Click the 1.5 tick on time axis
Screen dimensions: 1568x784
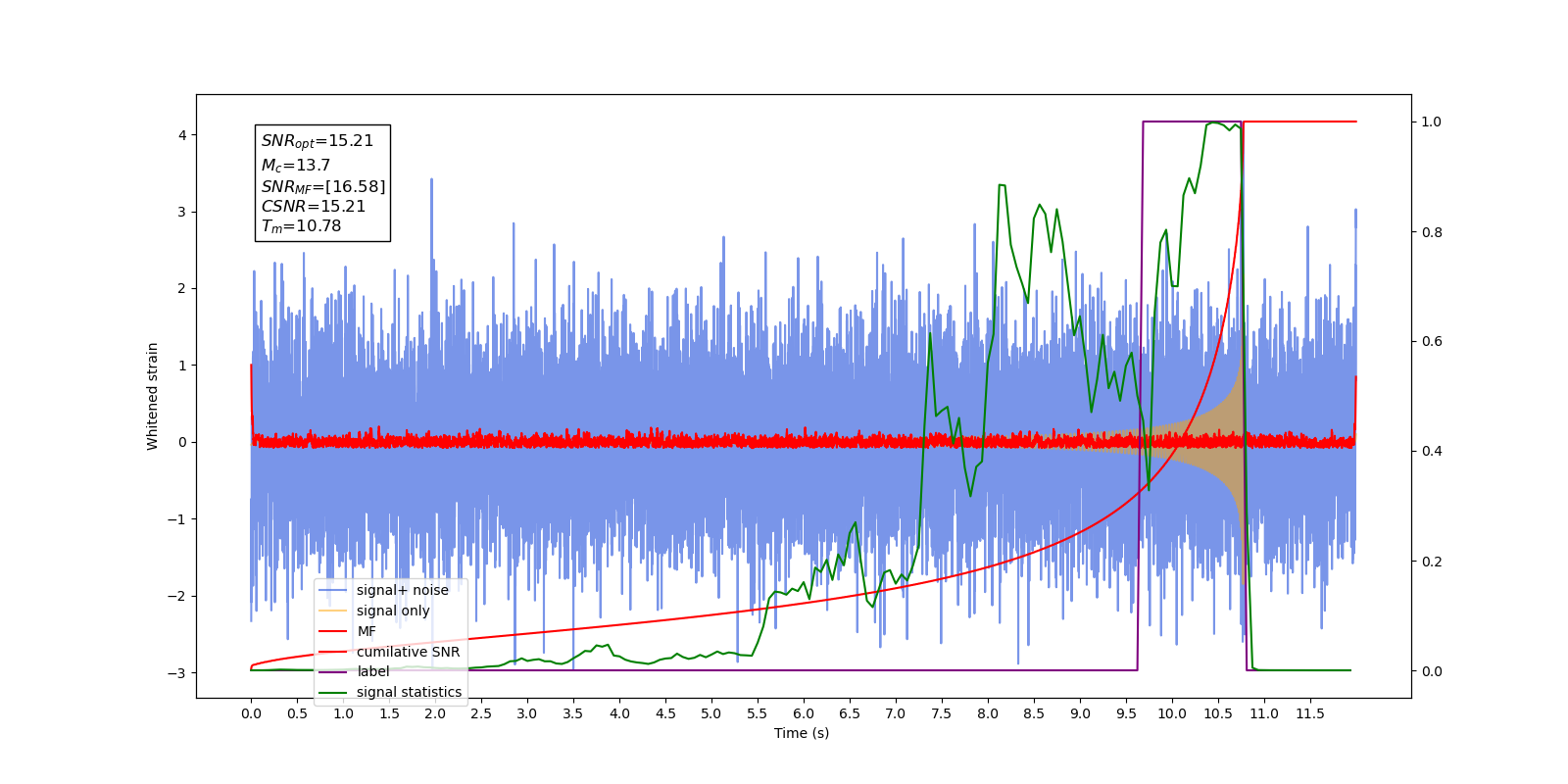coord(389,713)
